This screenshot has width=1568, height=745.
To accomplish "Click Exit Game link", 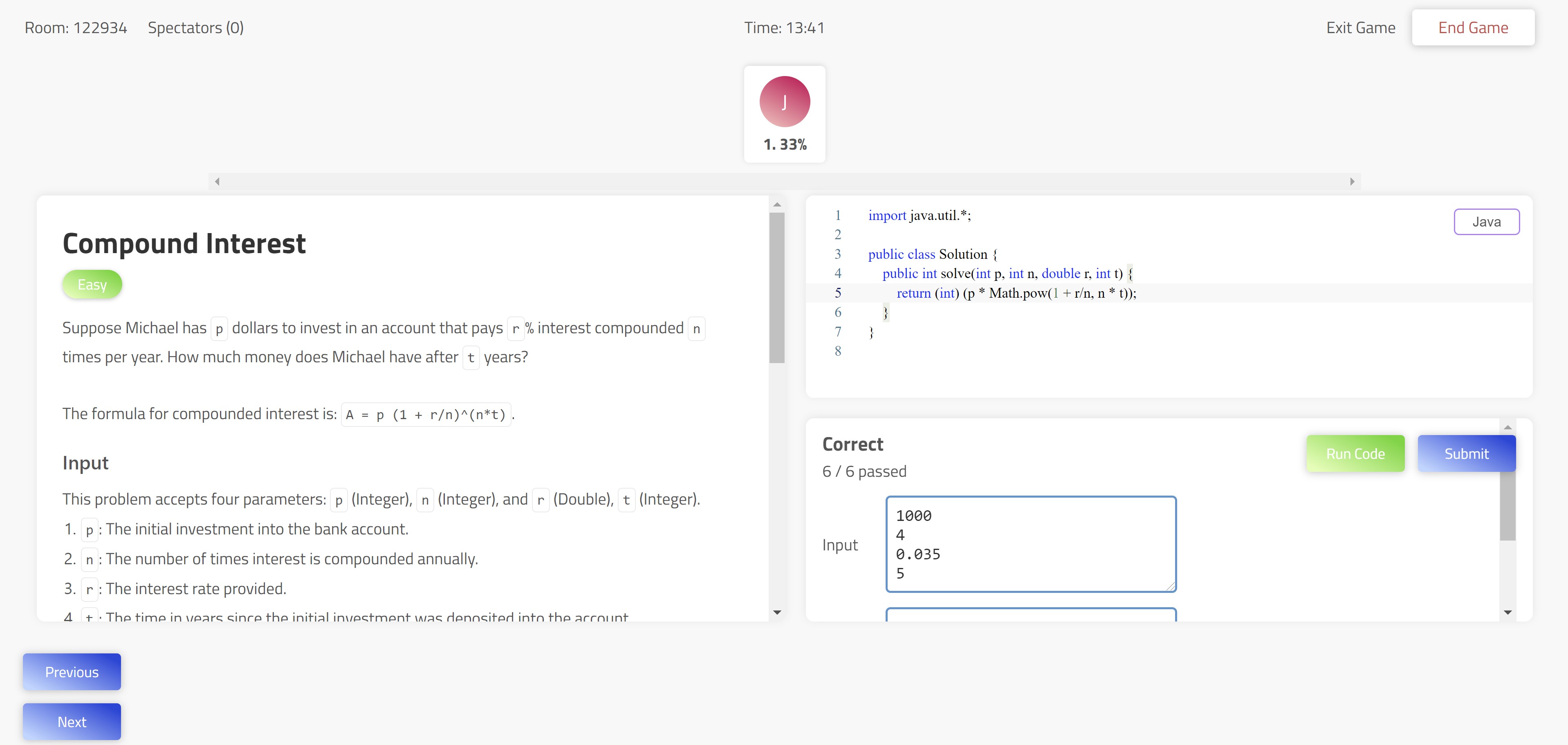I will click(1360, 27).
